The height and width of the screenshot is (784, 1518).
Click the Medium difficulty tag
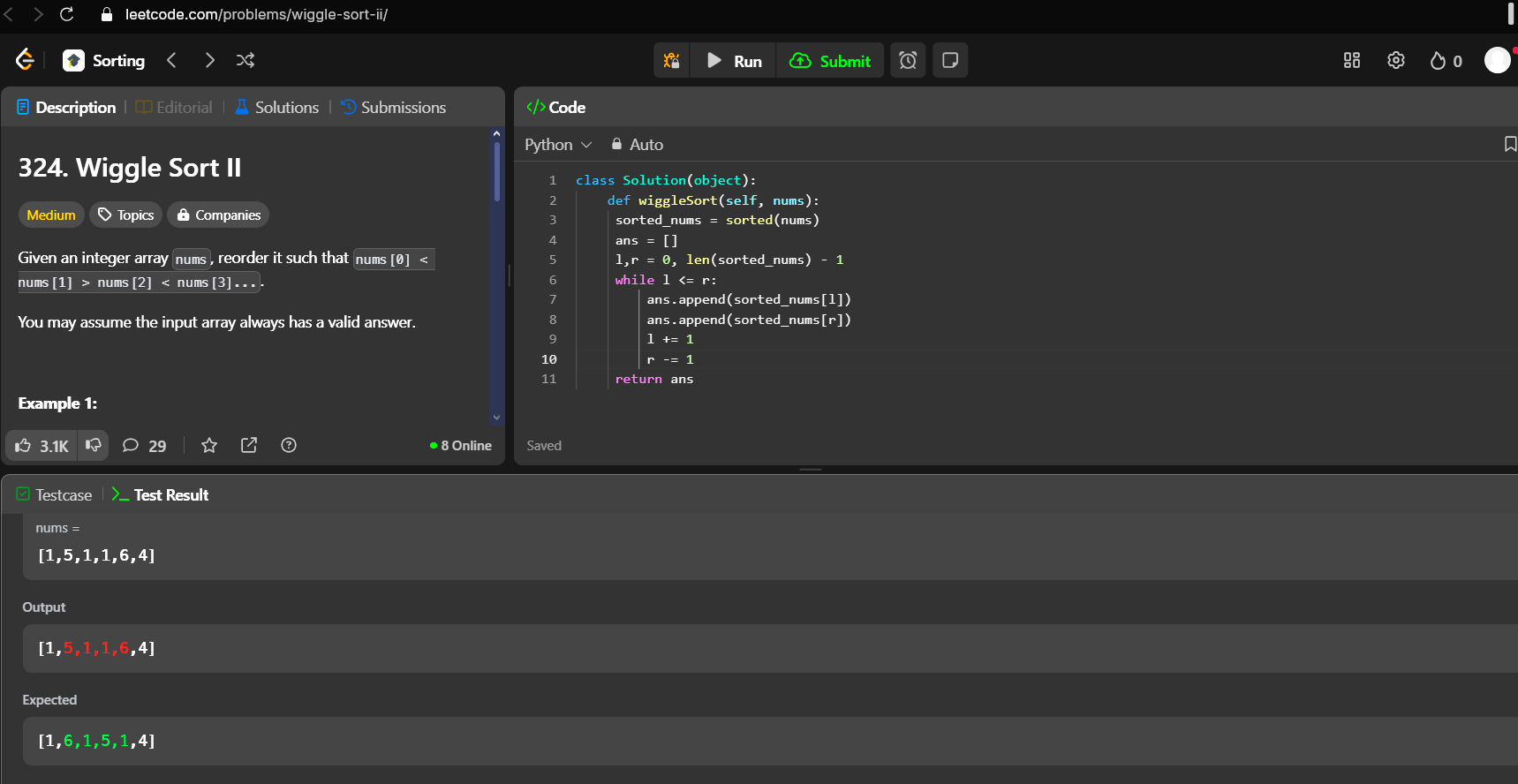coord(51,215)
